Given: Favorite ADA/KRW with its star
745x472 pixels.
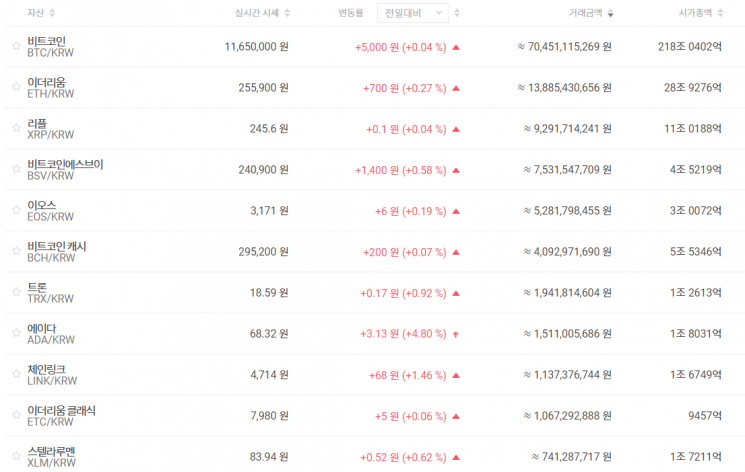Looking at the screenshot, I should (x=16, y=333).
